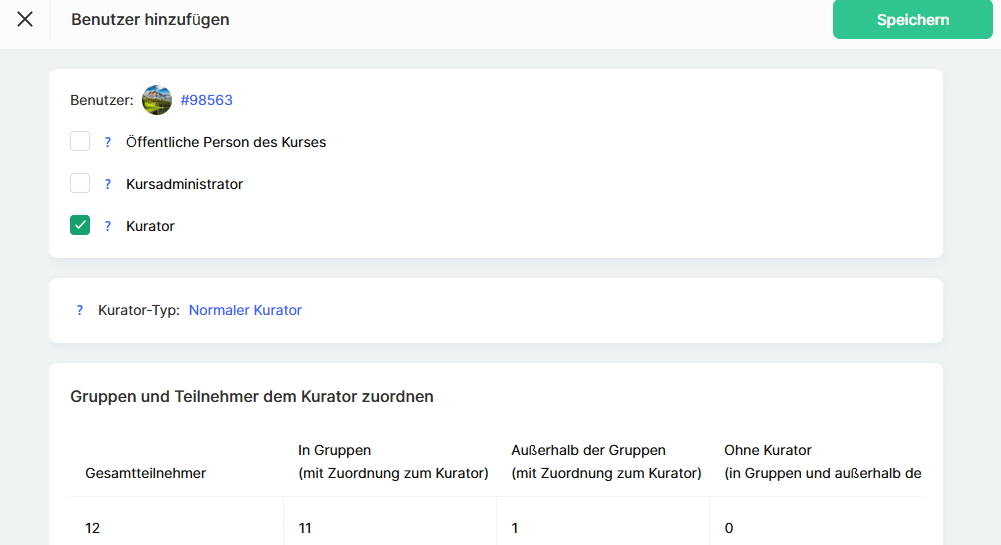Open the Kursadministrator help question mark

[108, 184]
